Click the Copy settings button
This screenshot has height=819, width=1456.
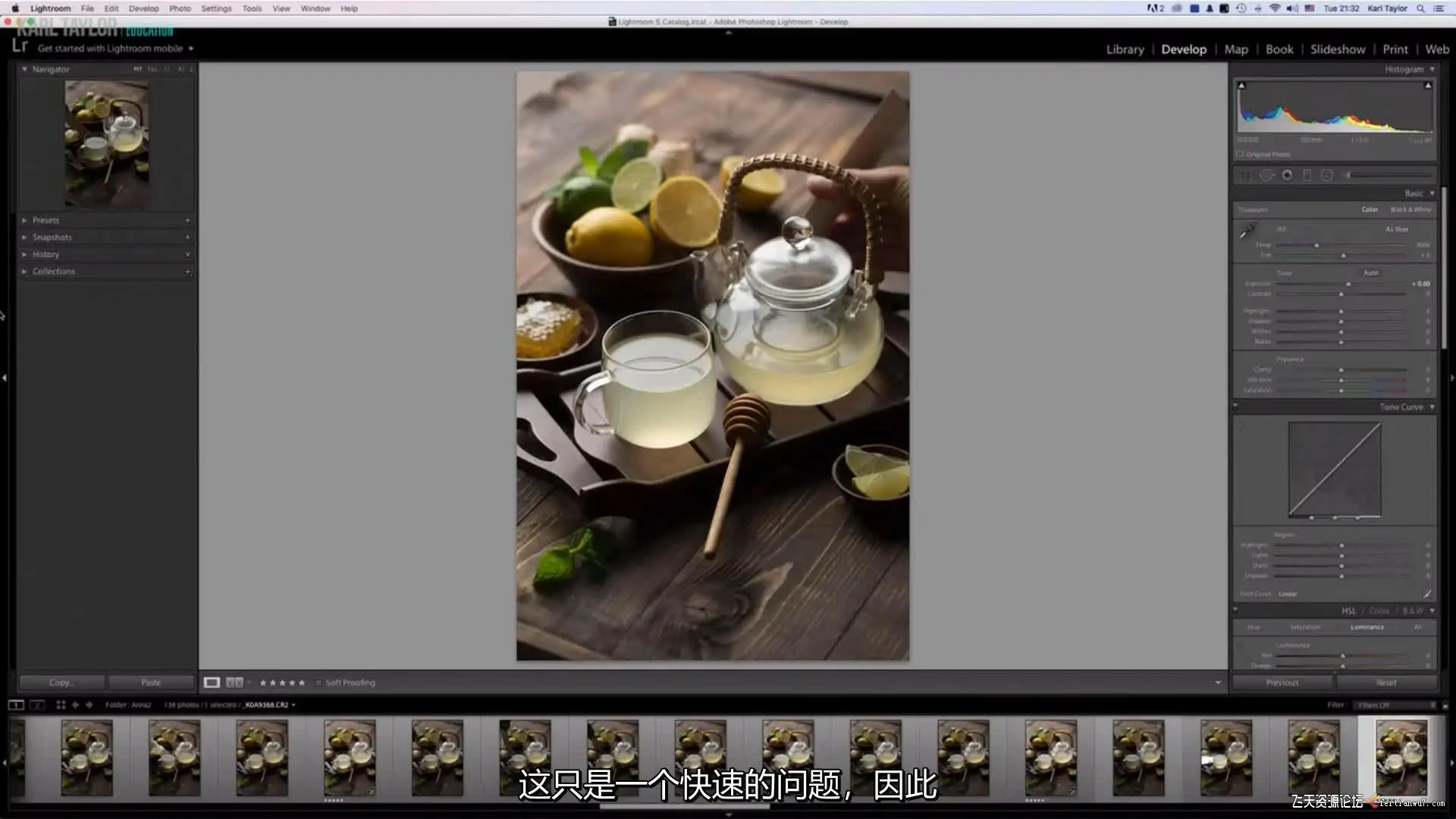[x=61, y=682]
